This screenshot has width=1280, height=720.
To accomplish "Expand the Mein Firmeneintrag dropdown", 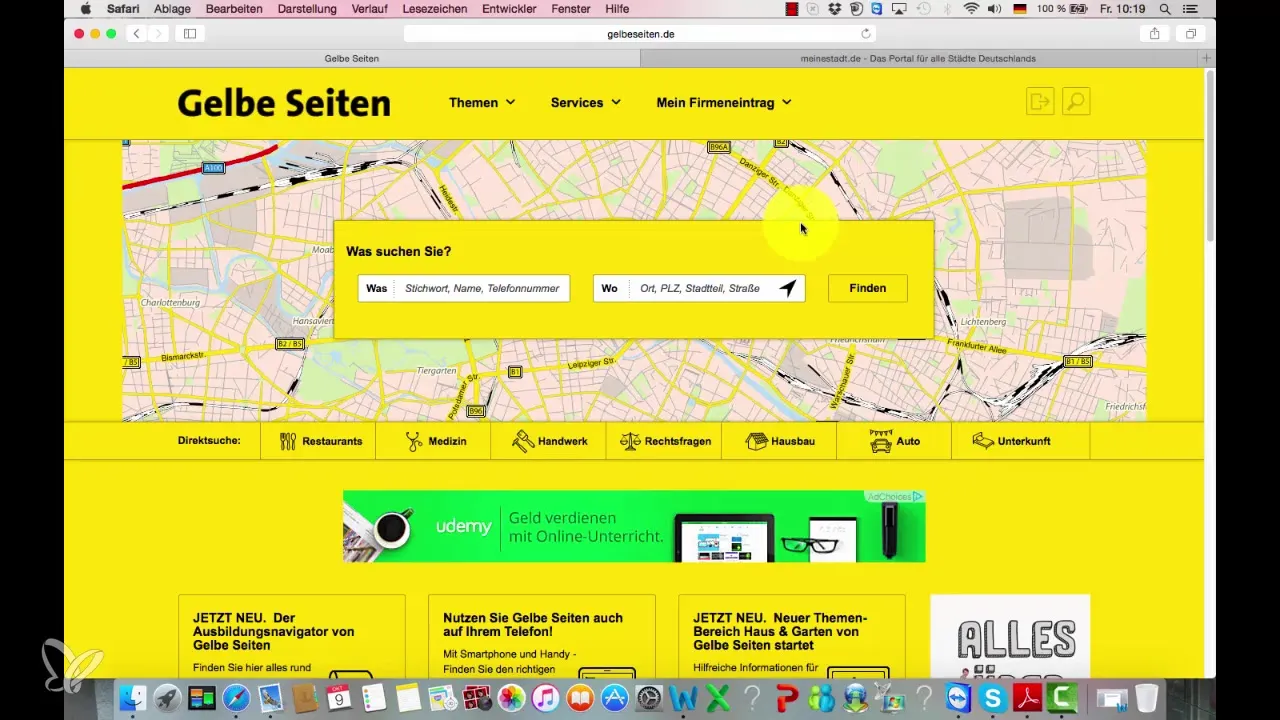I will (724, 102).
